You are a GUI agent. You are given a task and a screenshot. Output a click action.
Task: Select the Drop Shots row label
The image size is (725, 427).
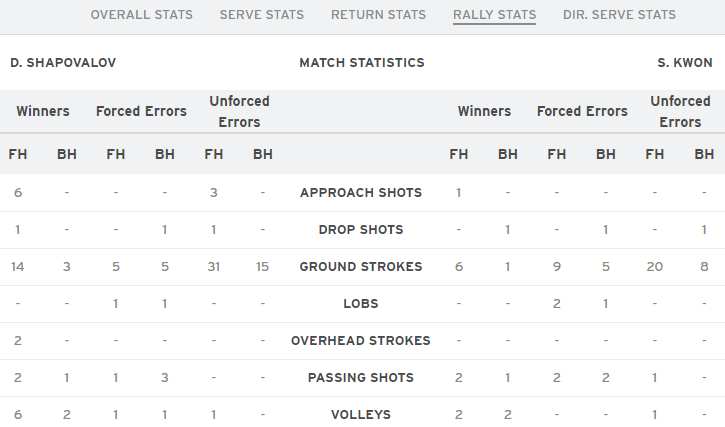[361, 229]
